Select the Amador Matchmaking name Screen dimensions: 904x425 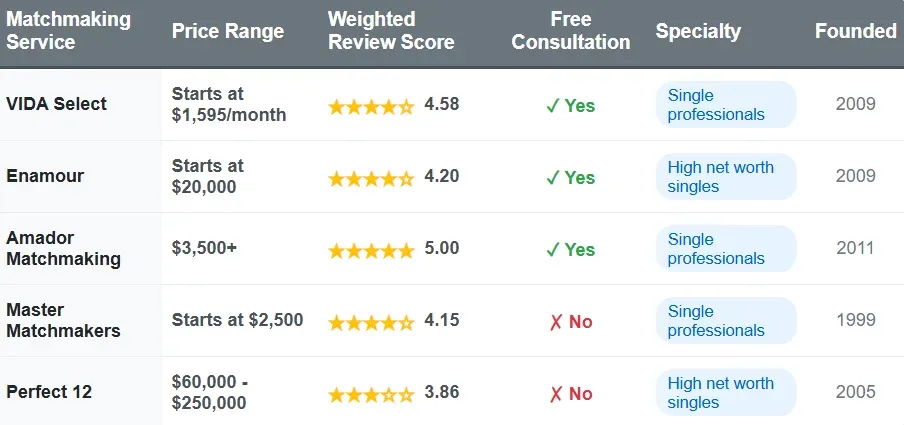(x=63, y=249)
